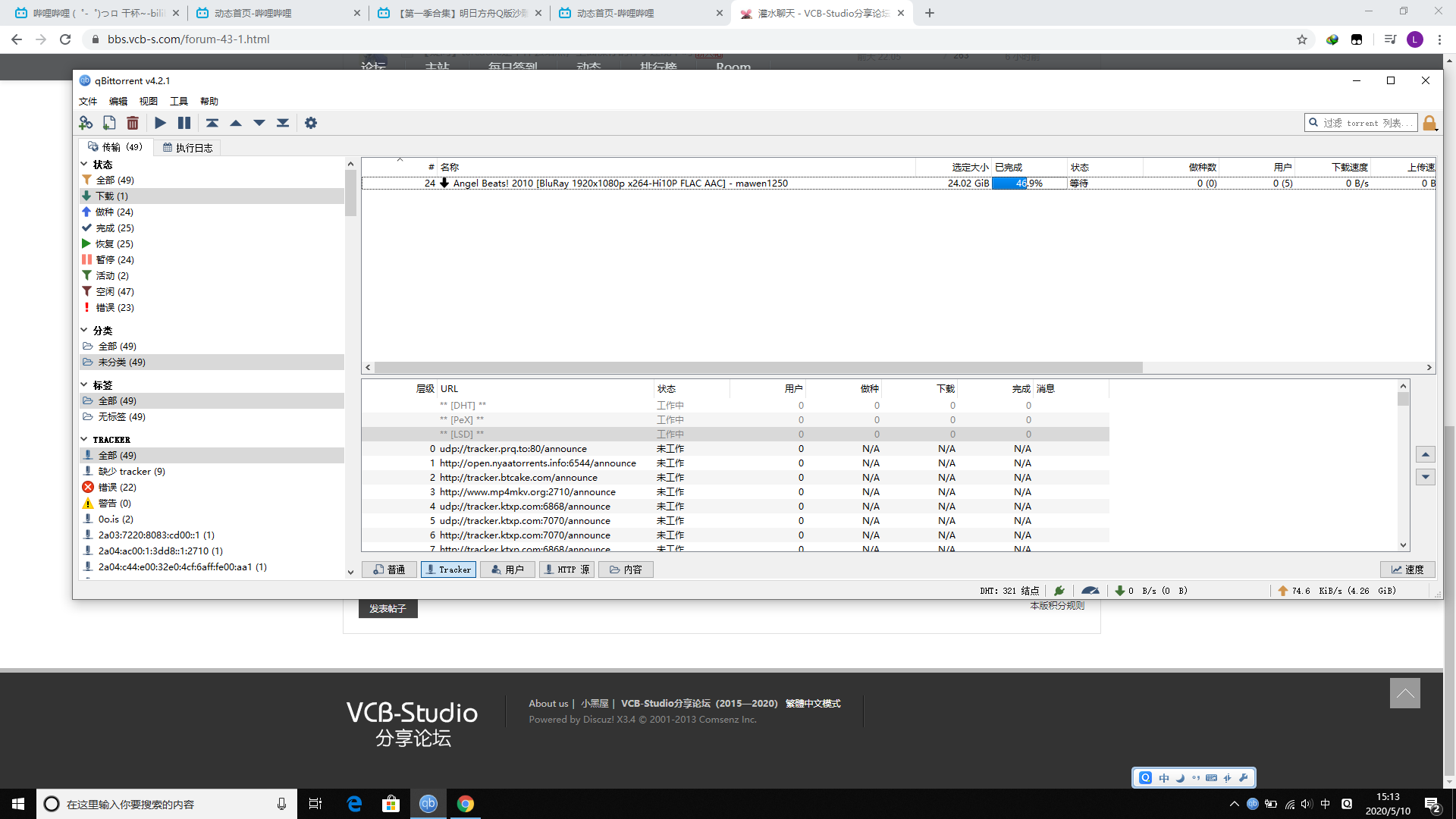Open the 内容 properties tab
This screenshot has height=819, width=1456.
[x=626, y=570]
